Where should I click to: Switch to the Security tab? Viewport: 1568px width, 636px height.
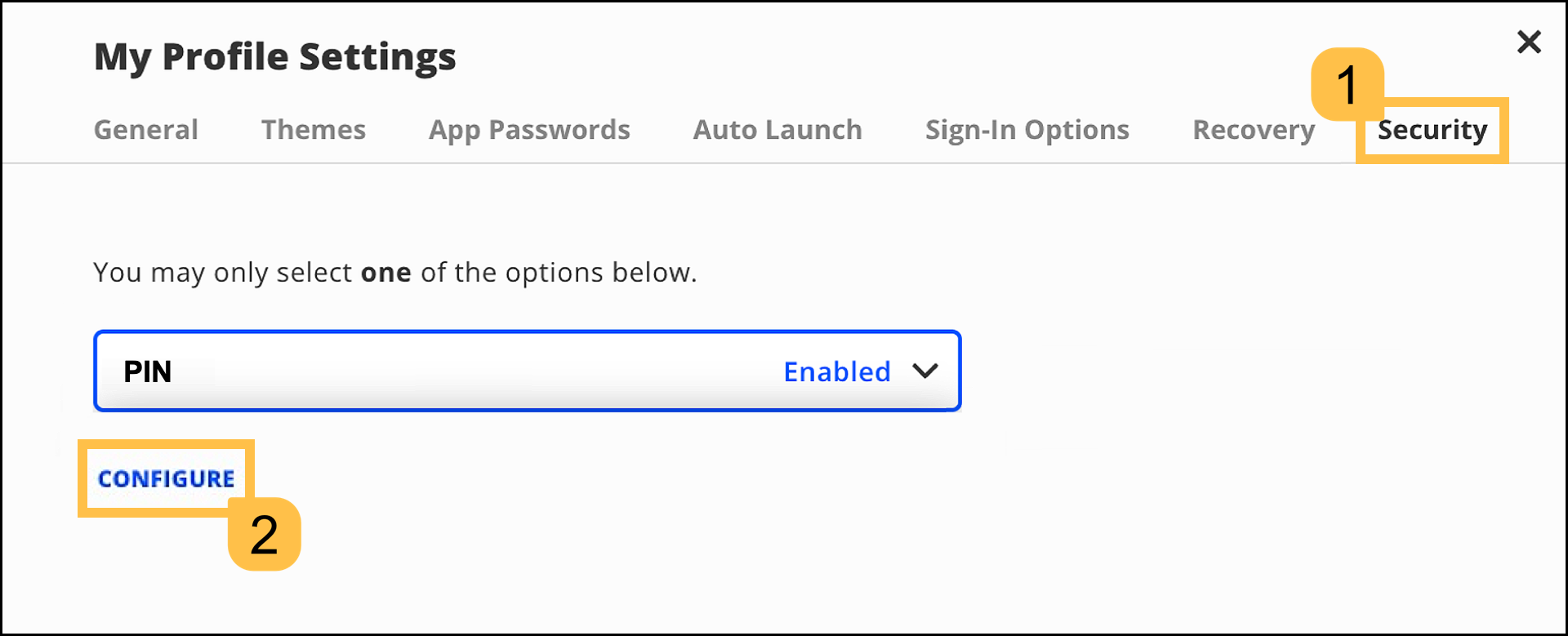pyautogui.click(x=1432, y=130)
